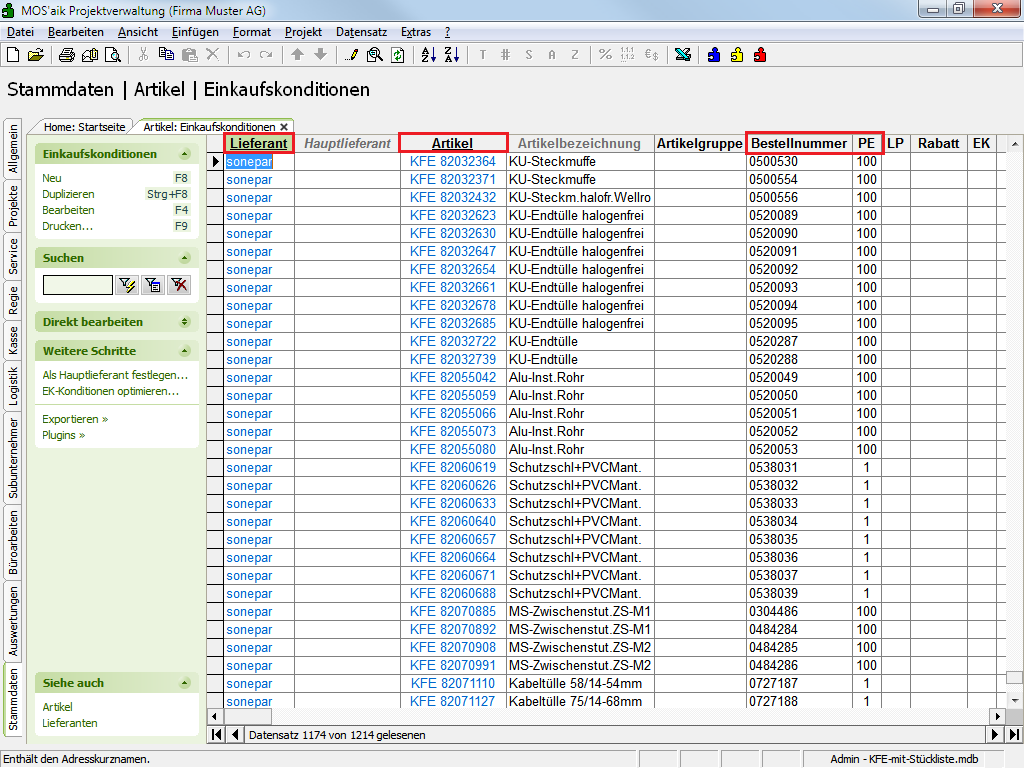The height and width of the screenshot is (768, 1024).
Task: Sort ascending with the A-Z icon
Action: [428, 55]
